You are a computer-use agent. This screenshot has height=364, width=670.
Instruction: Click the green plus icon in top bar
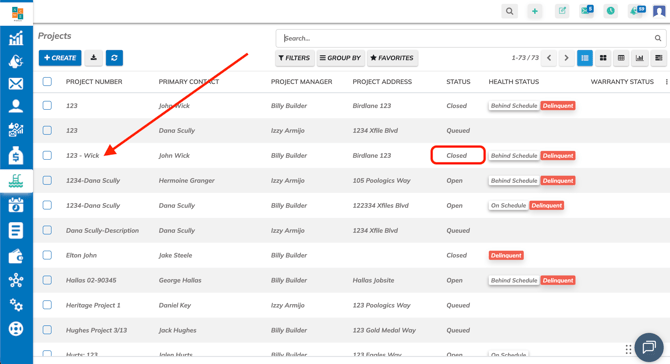click(535, 11)
